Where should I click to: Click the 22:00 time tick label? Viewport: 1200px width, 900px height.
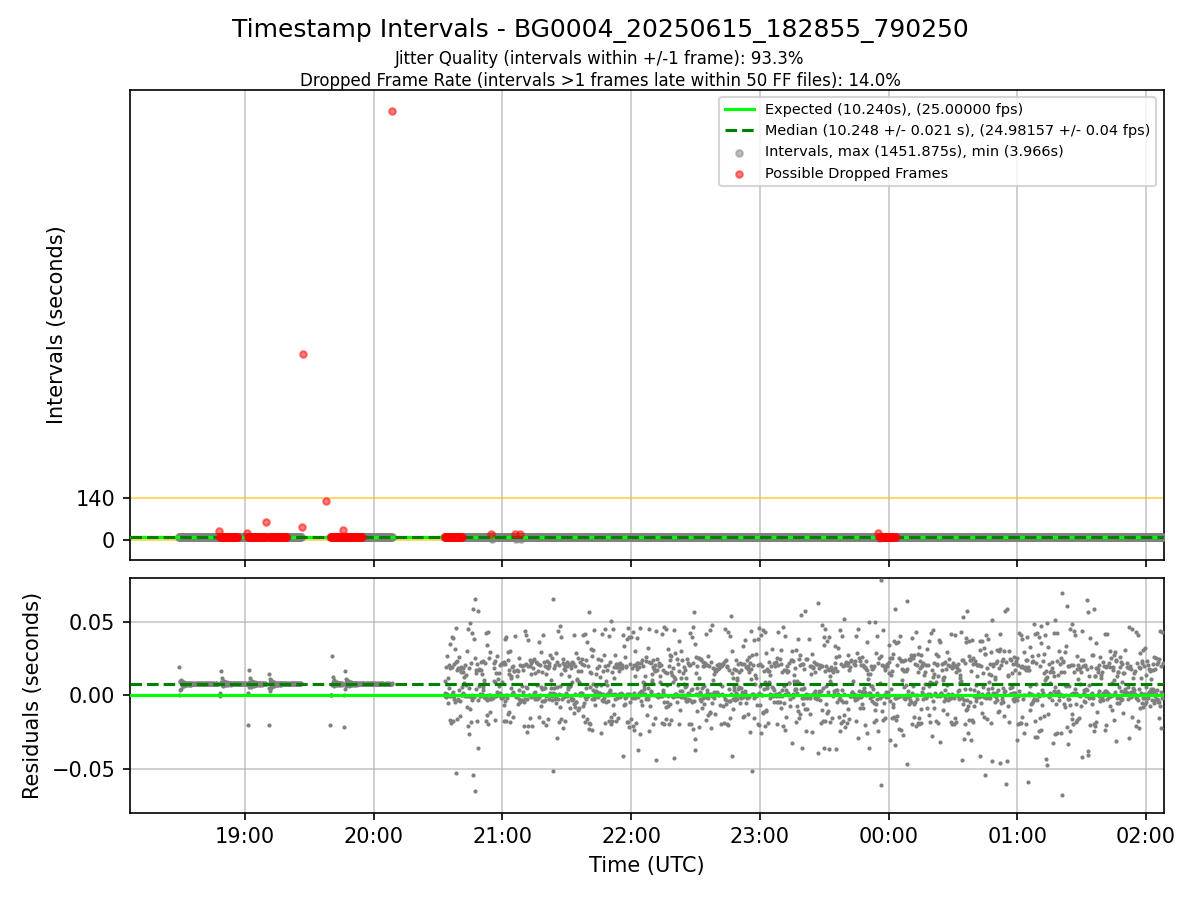631,834
